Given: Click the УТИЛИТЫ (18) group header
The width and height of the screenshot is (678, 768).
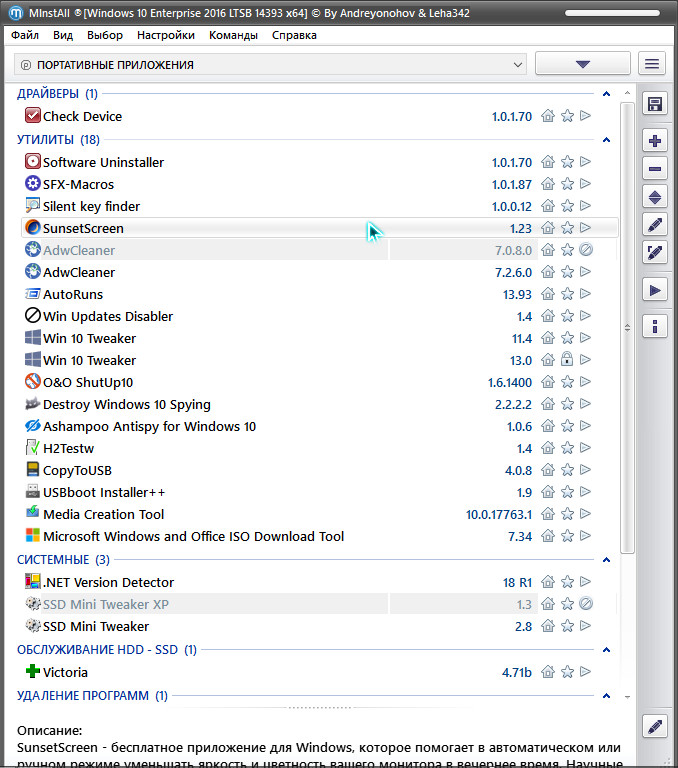Looking at the screenshot, I should 58,140.
